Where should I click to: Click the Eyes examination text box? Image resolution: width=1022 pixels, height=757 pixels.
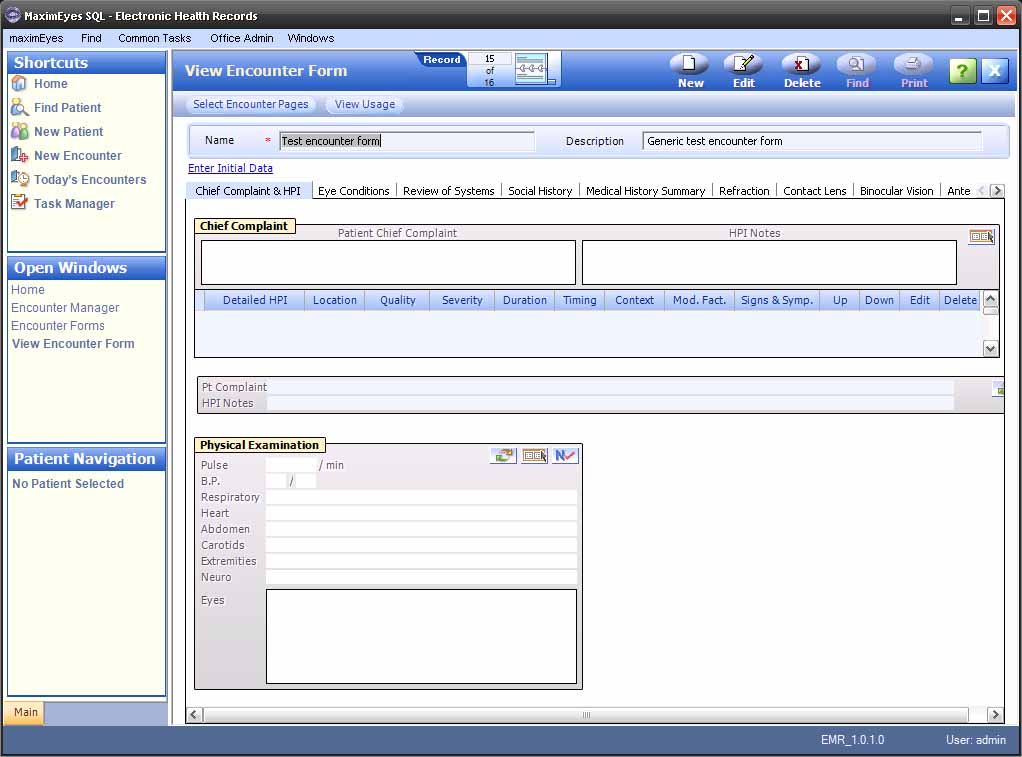click(x=421, y=636)
